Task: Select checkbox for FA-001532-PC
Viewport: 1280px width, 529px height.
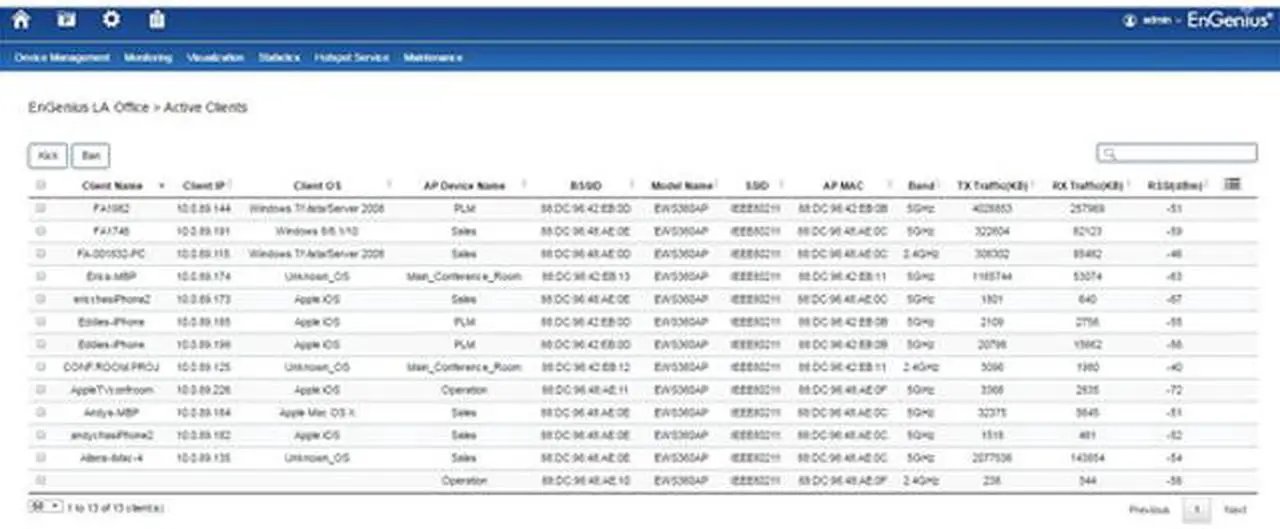Action: pos(41,254)
